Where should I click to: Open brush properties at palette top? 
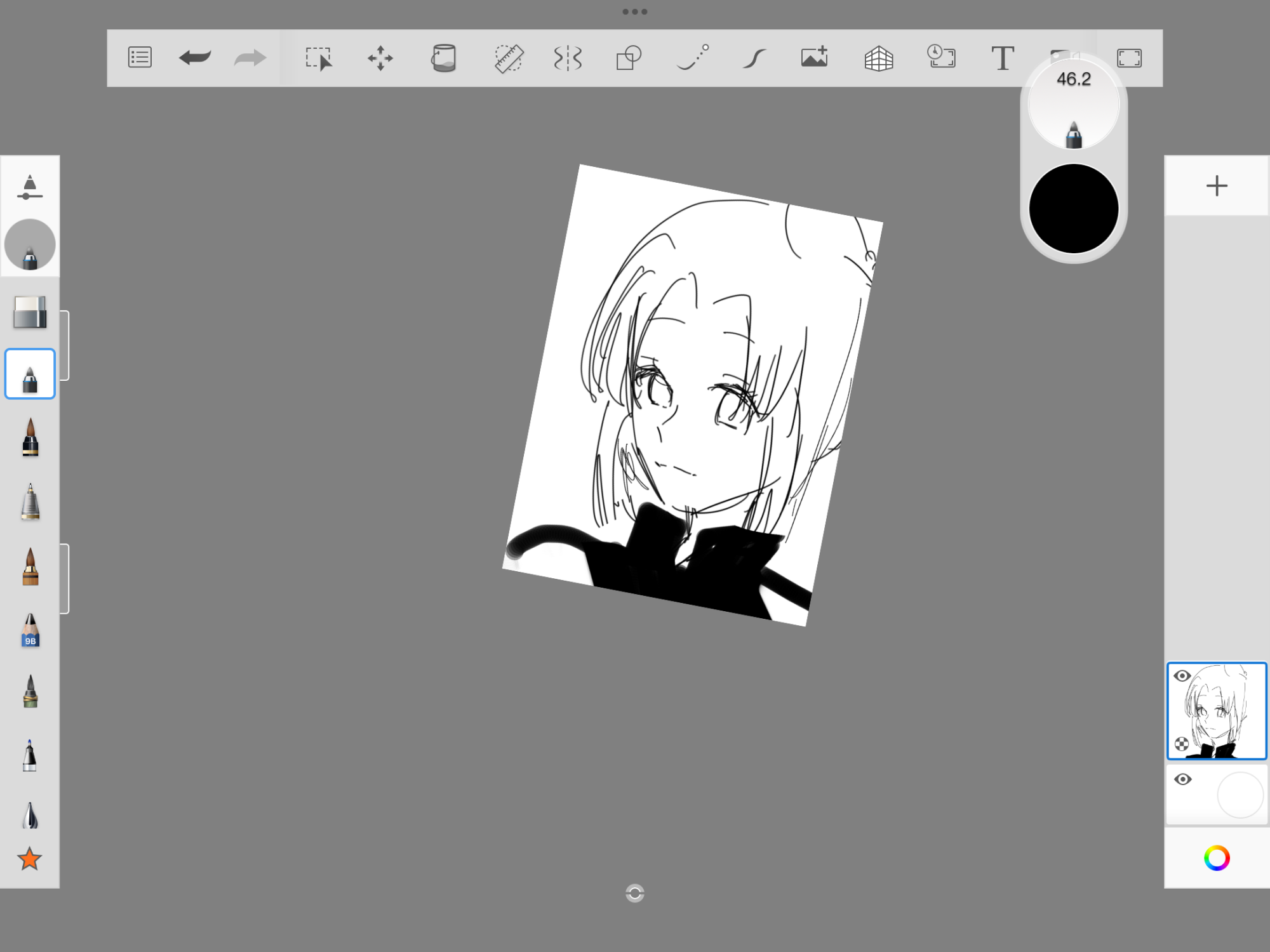click(30, 187)
